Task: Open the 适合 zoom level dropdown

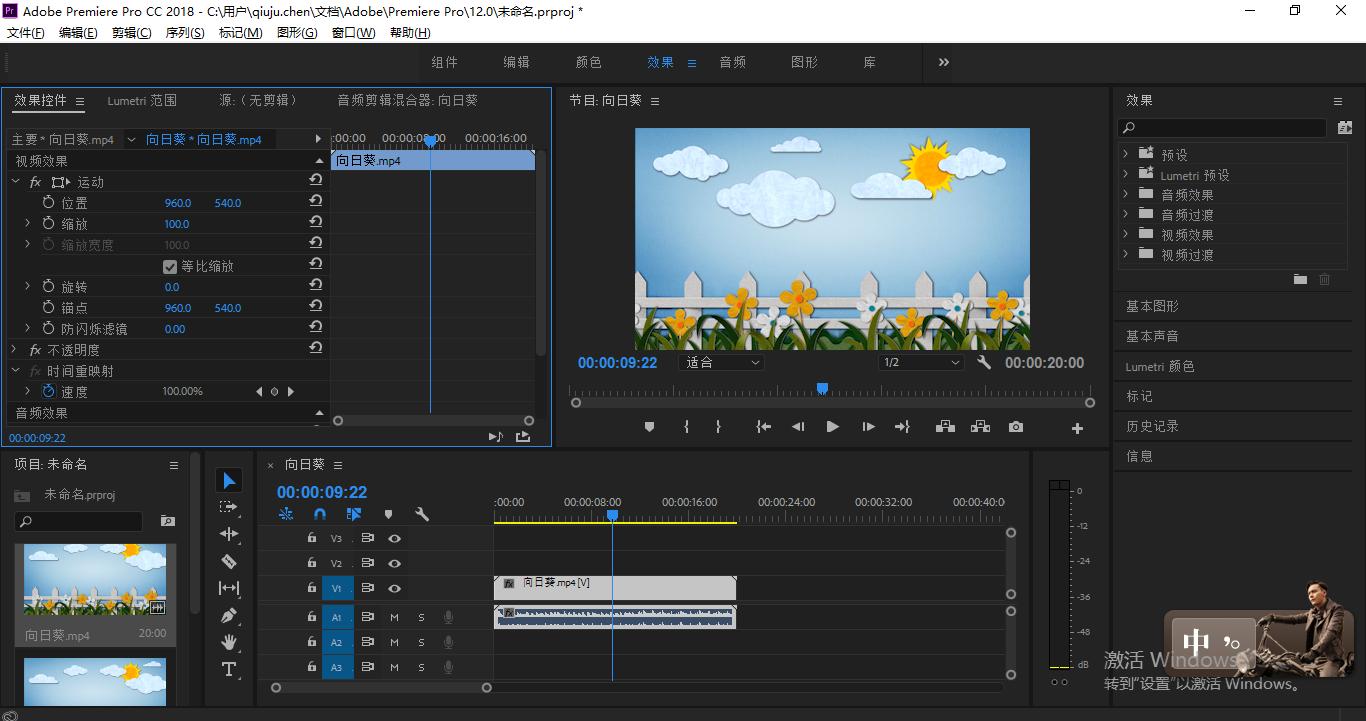Action: [722, 363]
